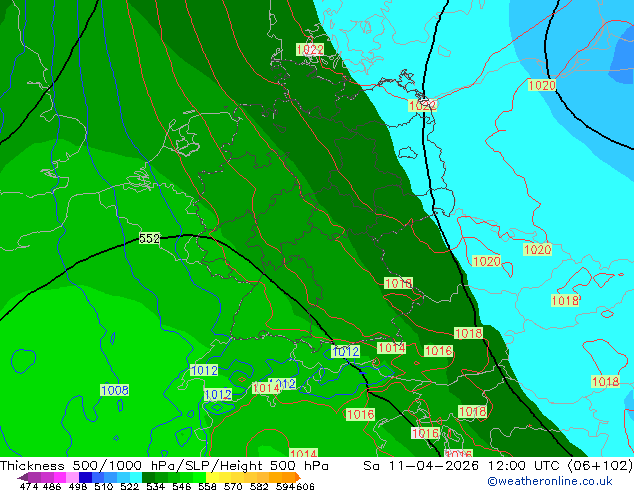Click the darkest green legend swatch
Screen dimensions: 634x490
[x=148, y=477]
